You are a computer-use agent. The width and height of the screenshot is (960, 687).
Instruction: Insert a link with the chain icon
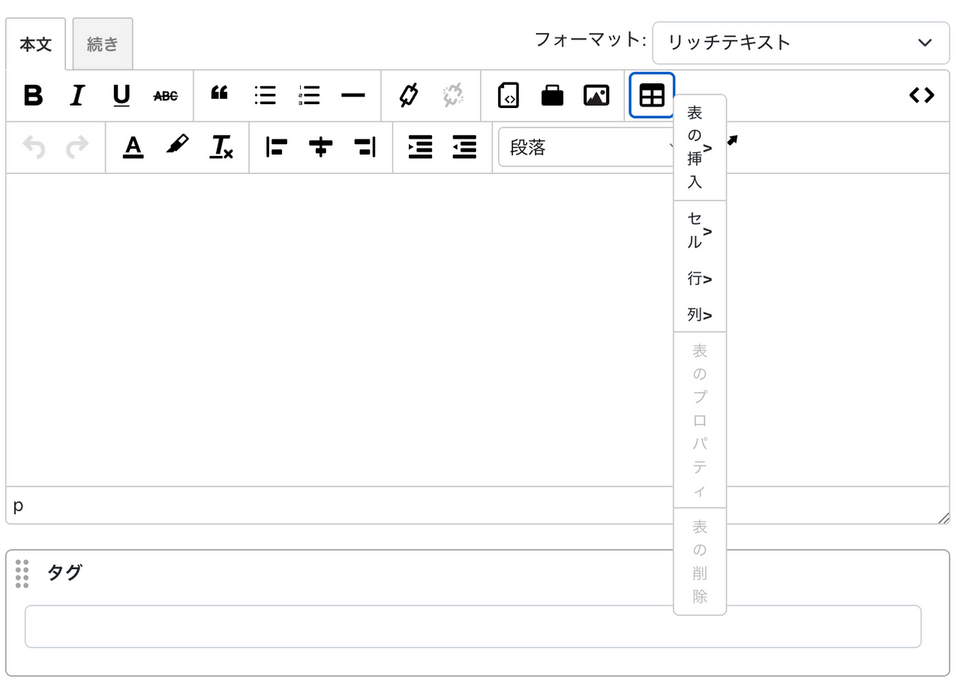pos(408,96)
